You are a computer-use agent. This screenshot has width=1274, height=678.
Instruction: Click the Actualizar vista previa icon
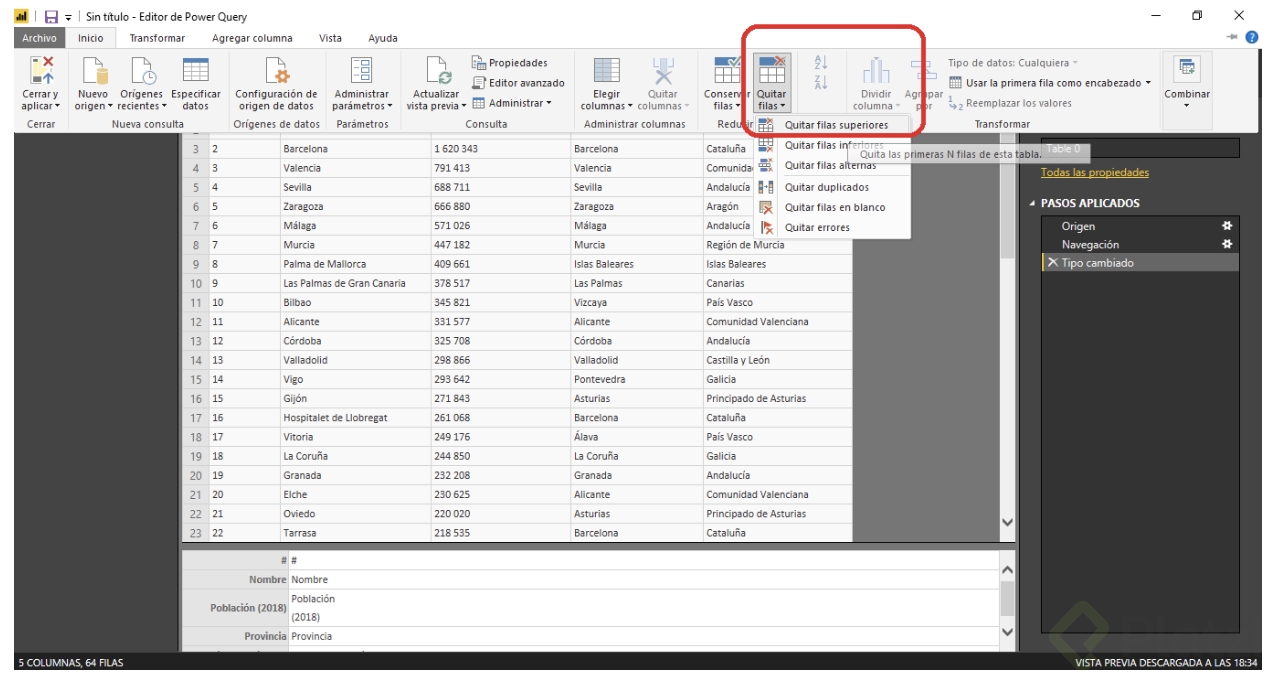[x=438, y=70]
